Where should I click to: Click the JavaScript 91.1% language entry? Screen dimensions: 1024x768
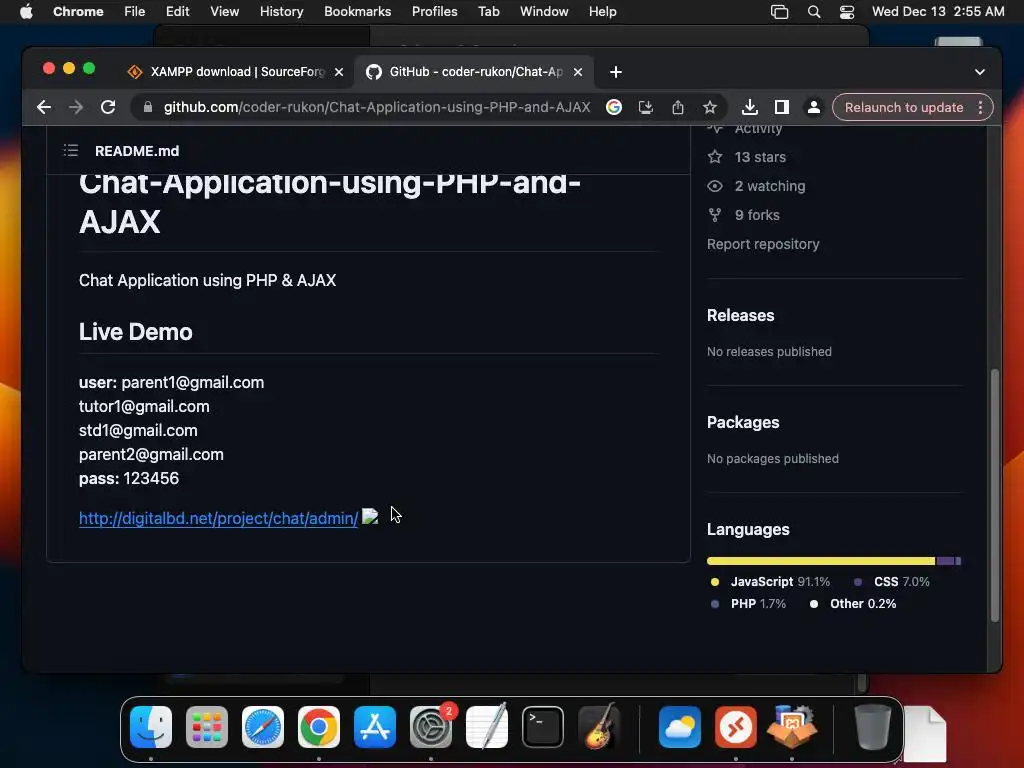(770, 582)
